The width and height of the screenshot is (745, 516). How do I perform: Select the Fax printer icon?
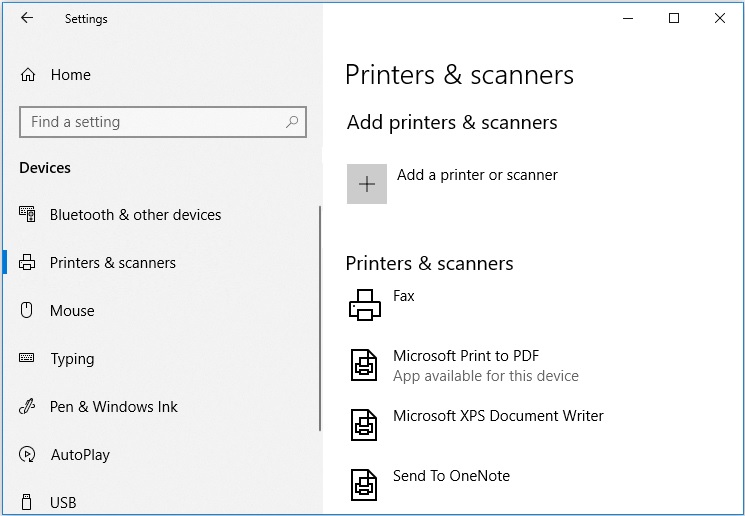click(x=365, y=304)
